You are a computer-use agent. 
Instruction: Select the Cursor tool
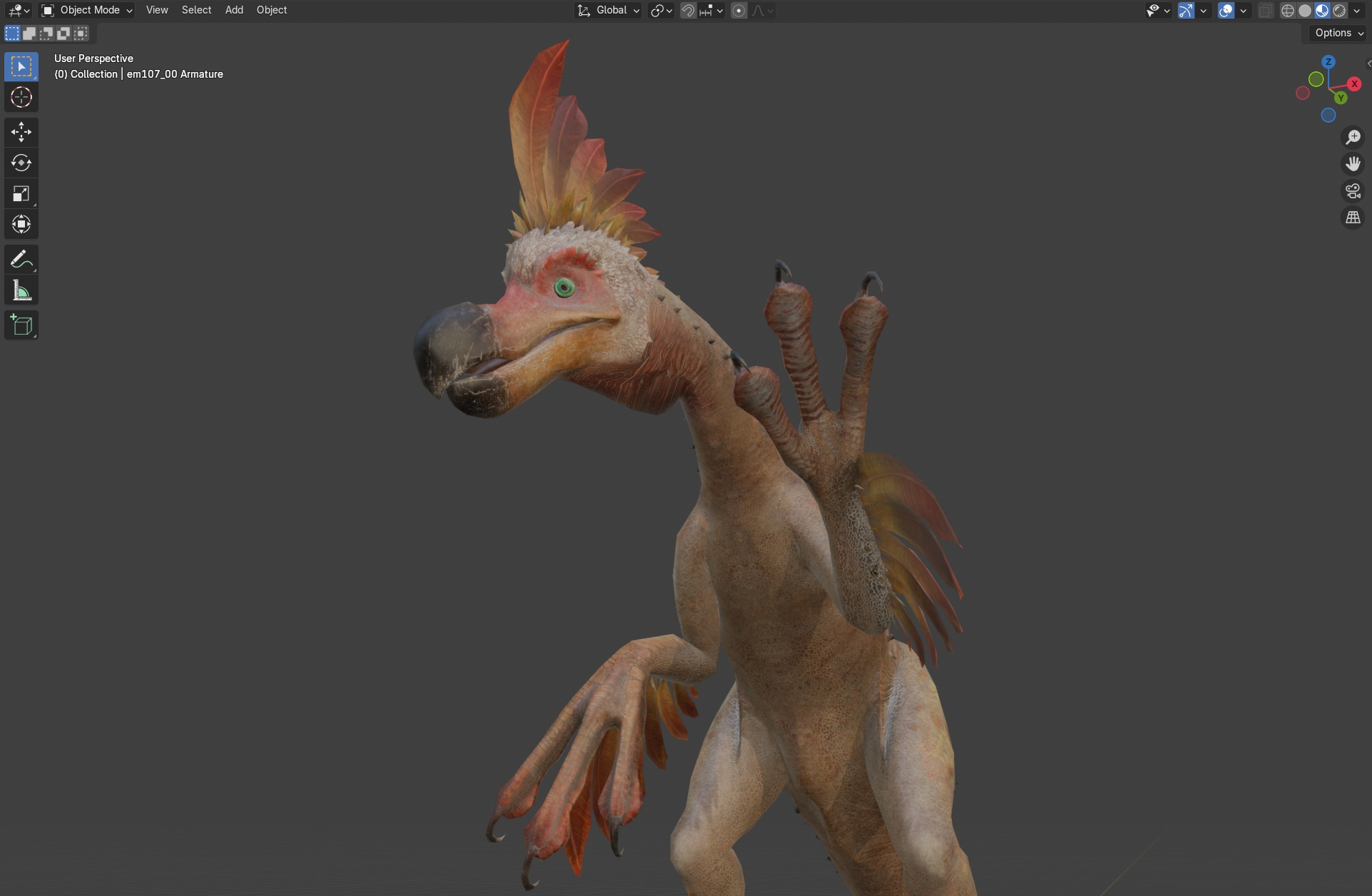tap(21, 97)
